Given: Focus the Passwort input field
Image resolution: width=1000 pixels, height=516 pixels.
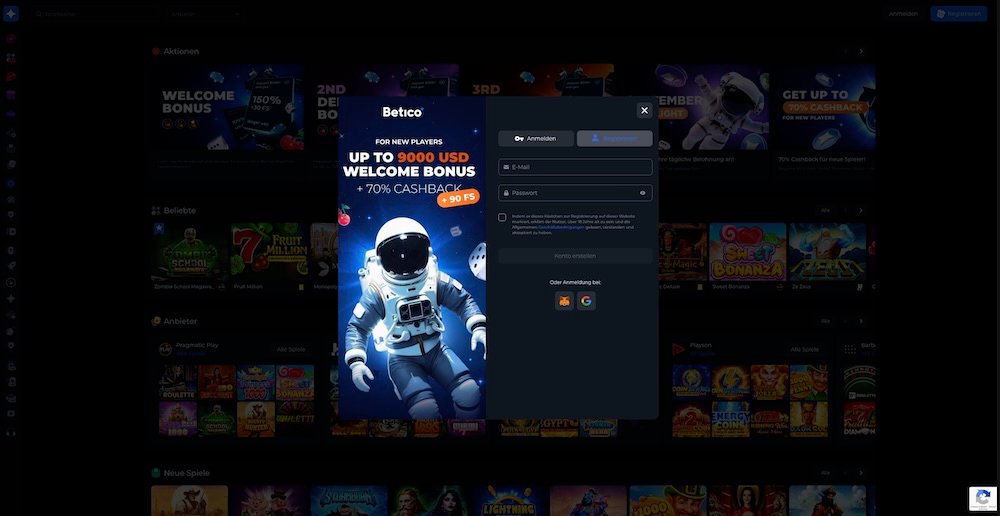Looking at the screenshot, I should pos(570,193).
